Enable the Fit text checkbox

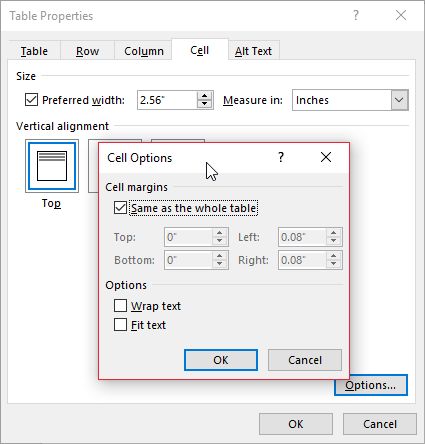tap(120, 324)
